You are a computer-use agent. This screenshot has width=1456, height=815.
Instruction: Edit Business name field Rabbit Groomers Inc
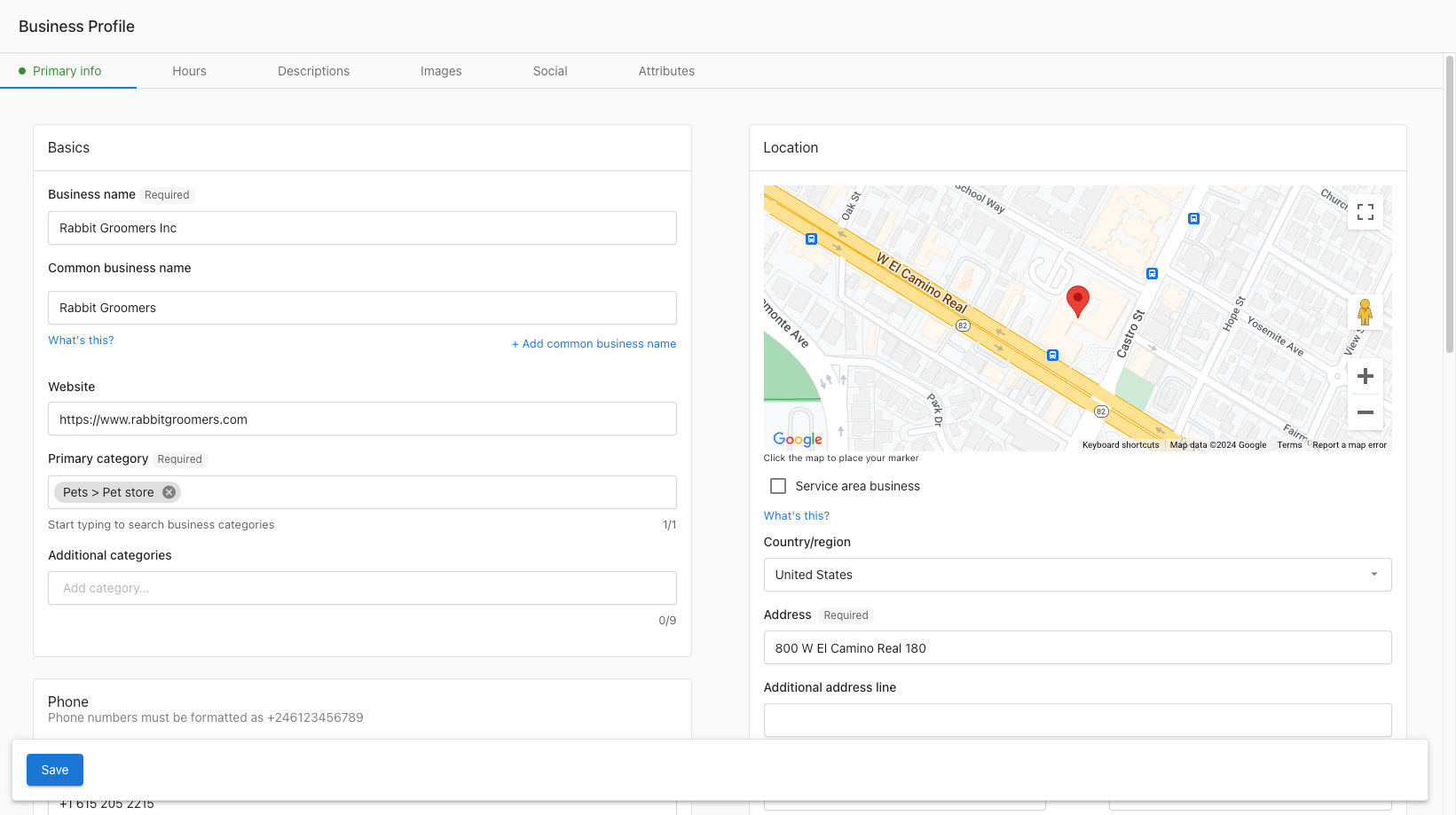[362, 228]
